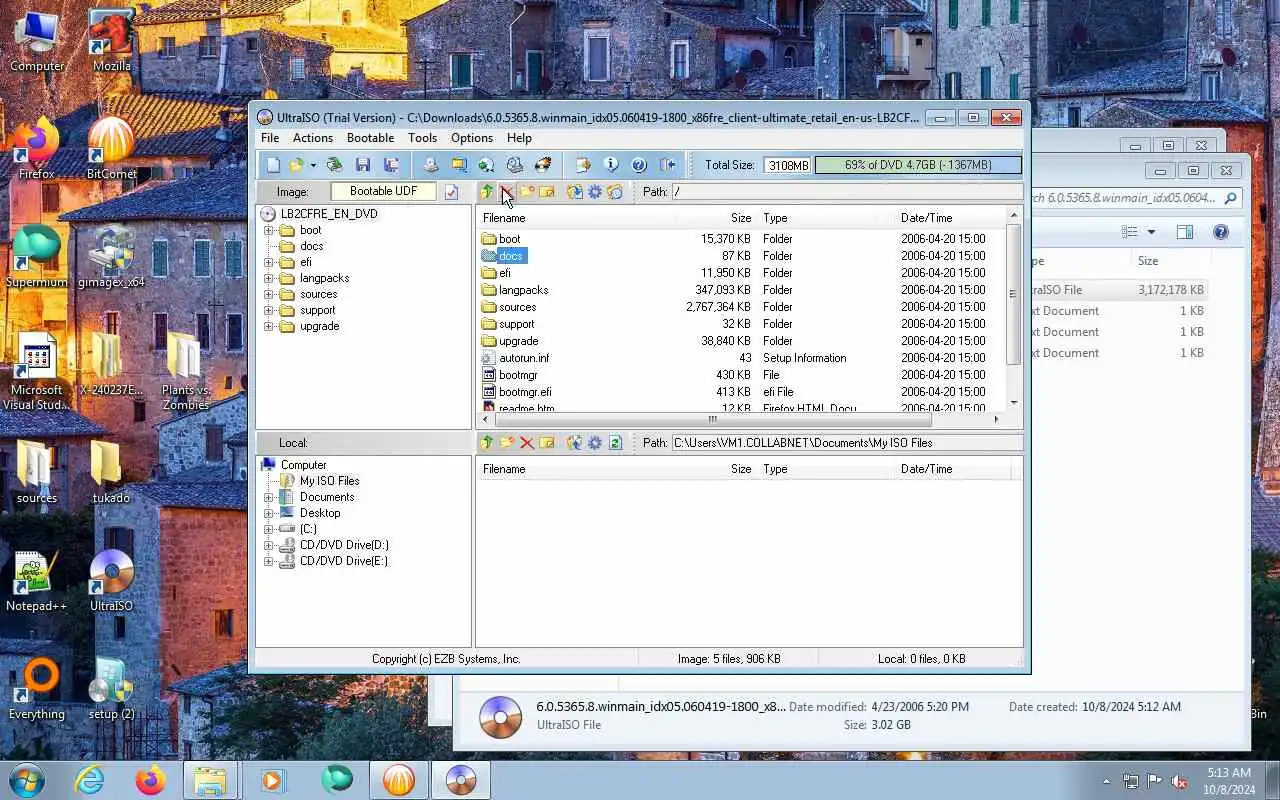Sort image list by Date/Time column header
Image resolution: width=1280 pixels, height=800 pixels.
pyautogui.click(x=950, y=218)
